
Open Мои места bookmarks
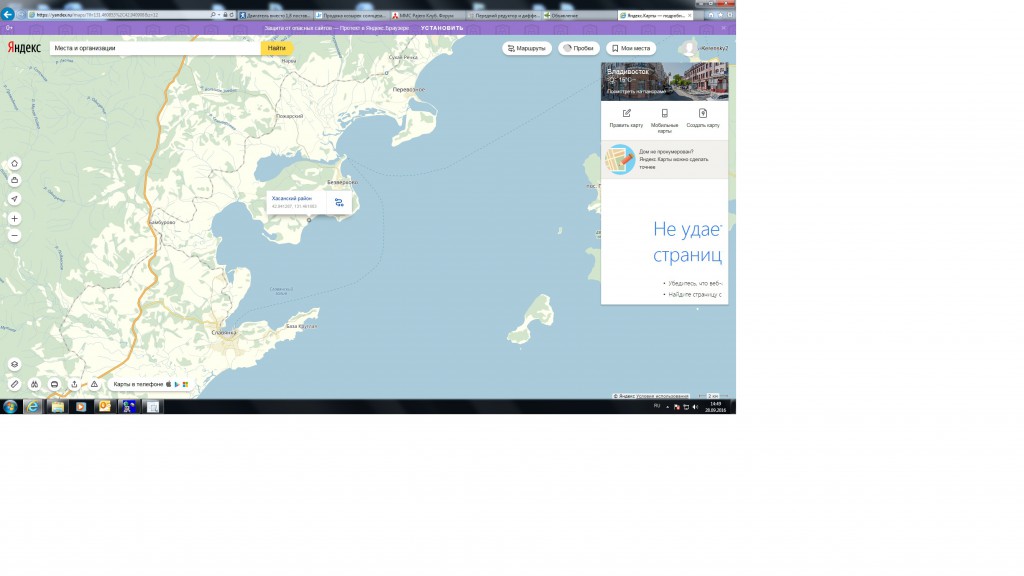(630, 48)
